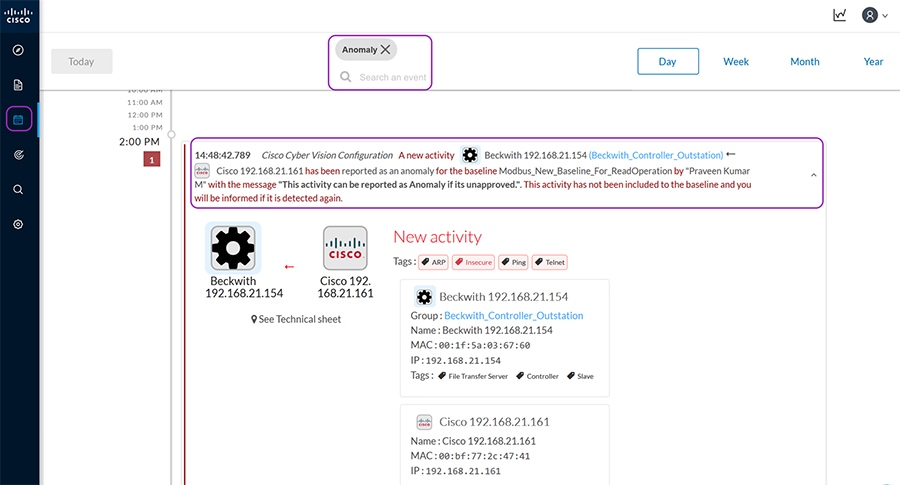Click gear icon in Beckwith details card
This screenshot has width=900, height=485.
[x=424, y=297]
